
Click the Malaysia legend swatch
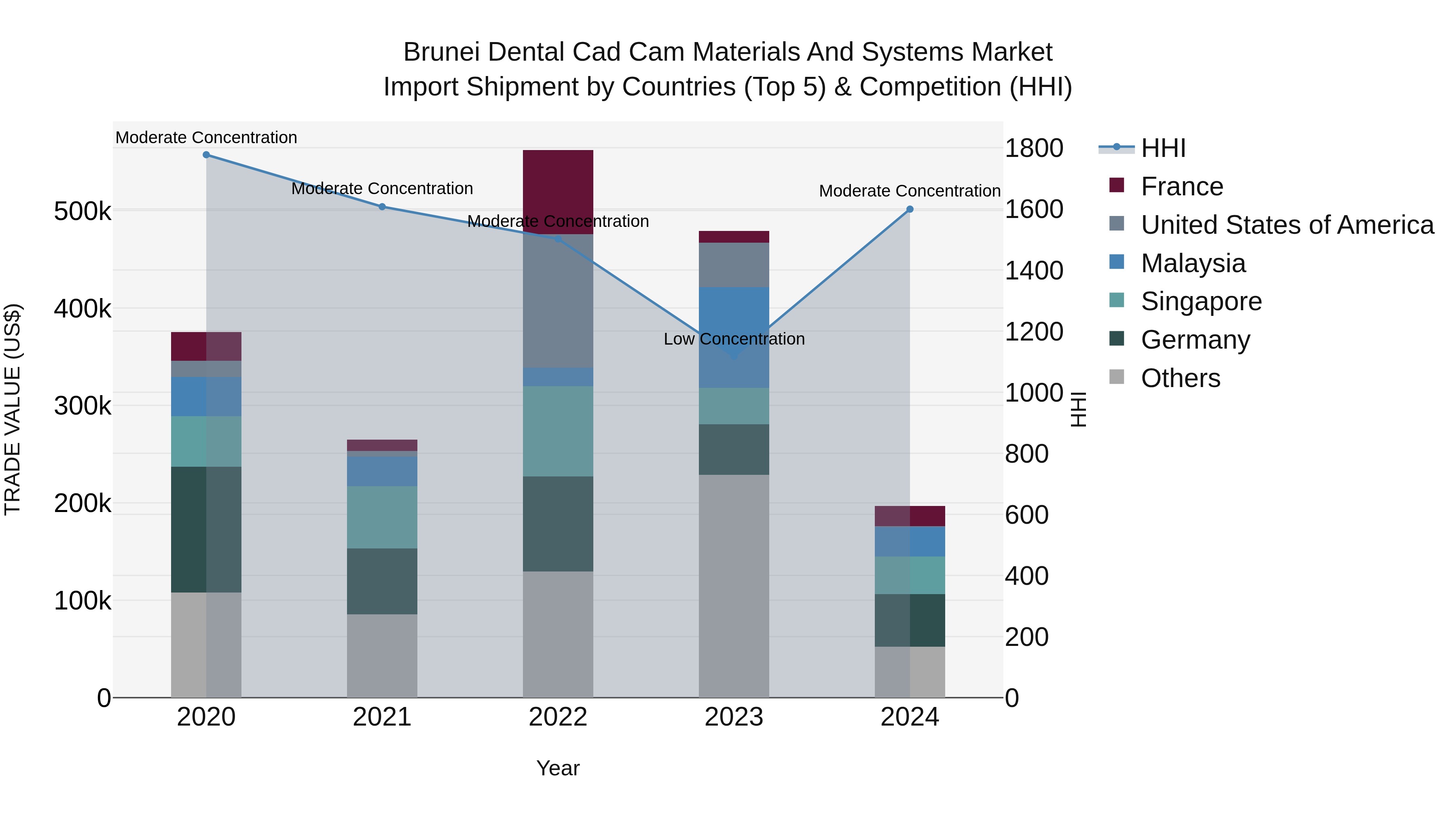click(x=1117, y=262)
